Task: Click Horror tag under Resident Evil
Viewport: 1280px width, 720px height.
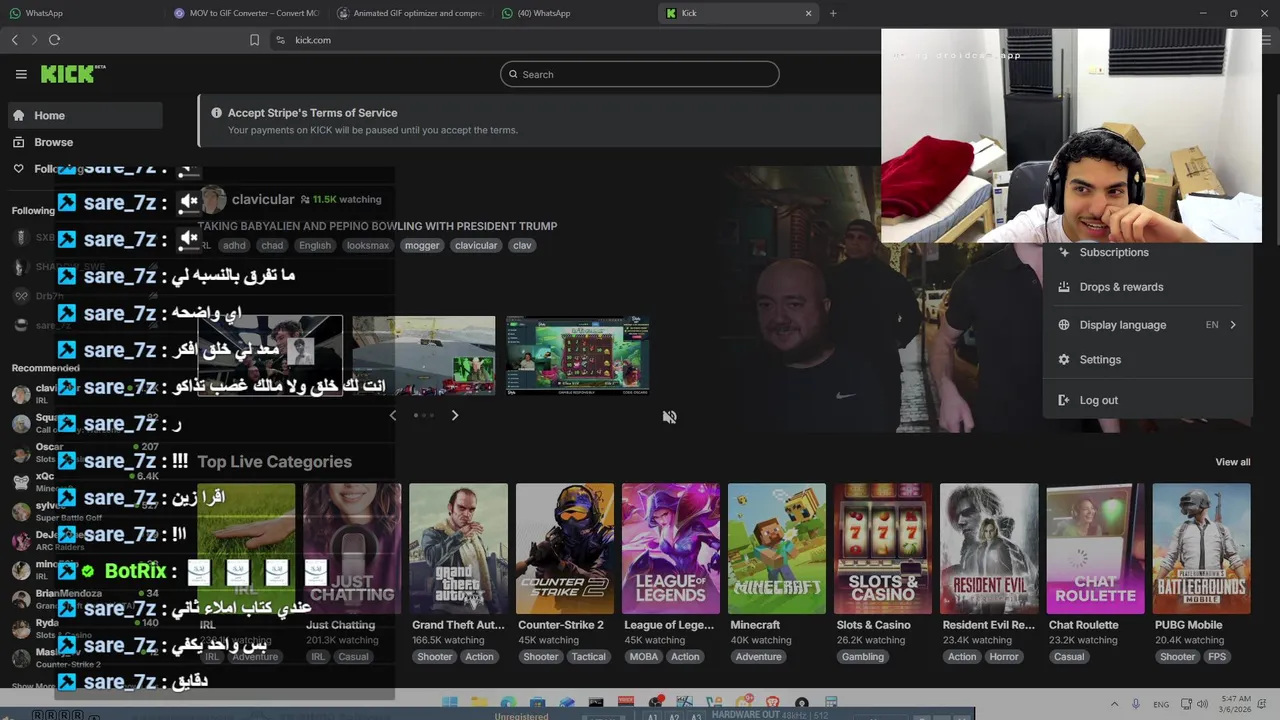Action: pos(1004,657)
